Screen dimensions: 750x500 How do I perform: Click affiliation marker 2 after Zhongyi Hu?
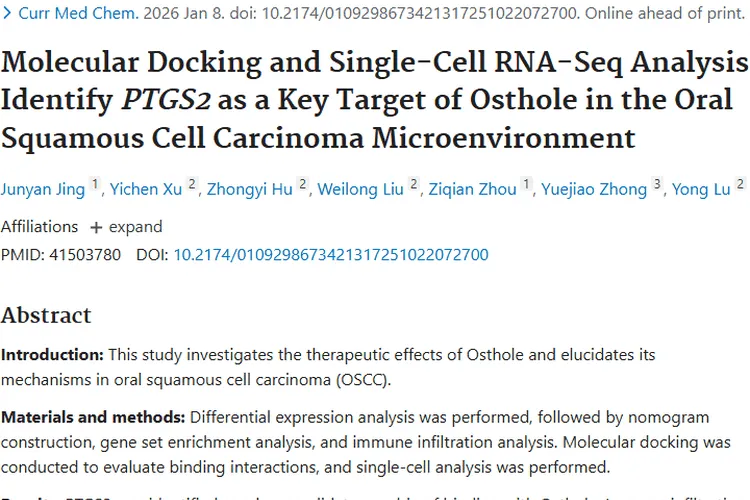pyautogui.click(x=303, y=184)
